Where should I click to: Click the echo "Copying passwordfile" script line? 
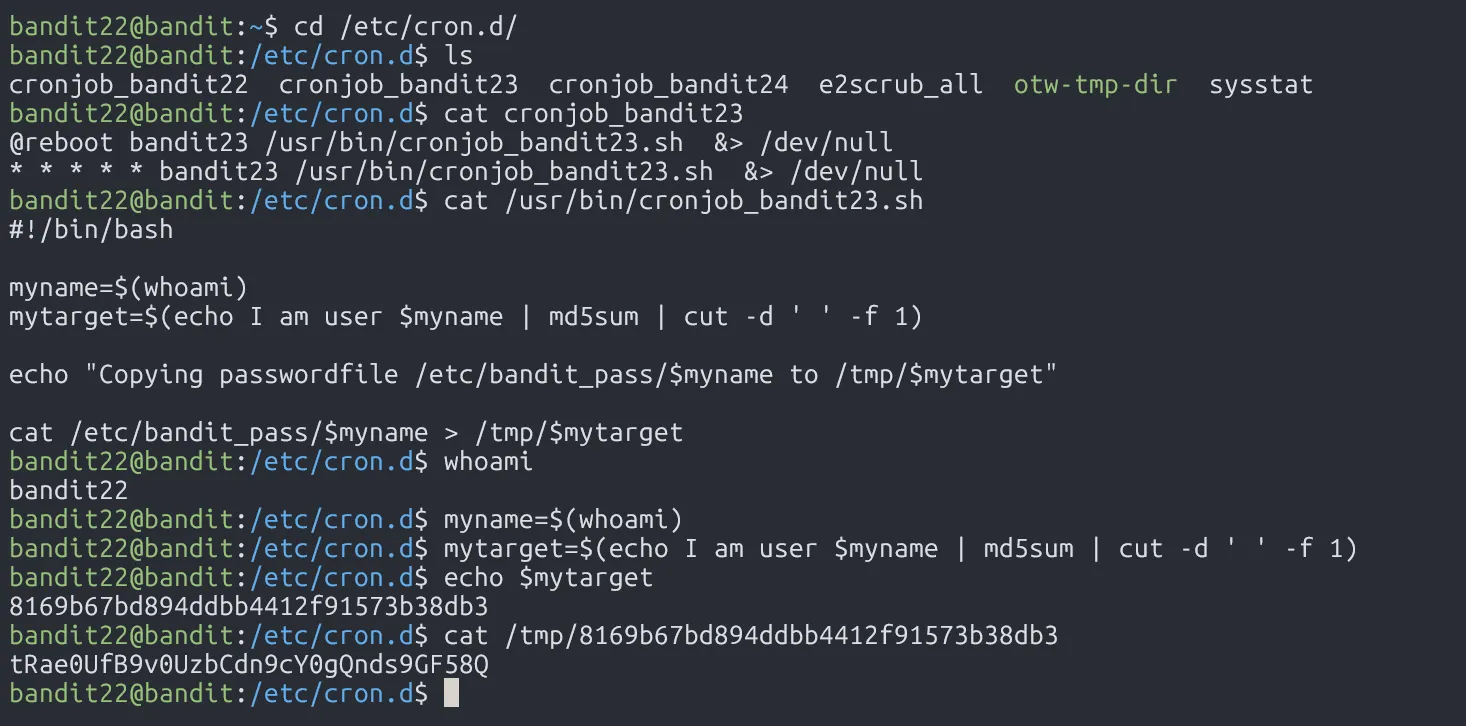[x=533, y=374]
